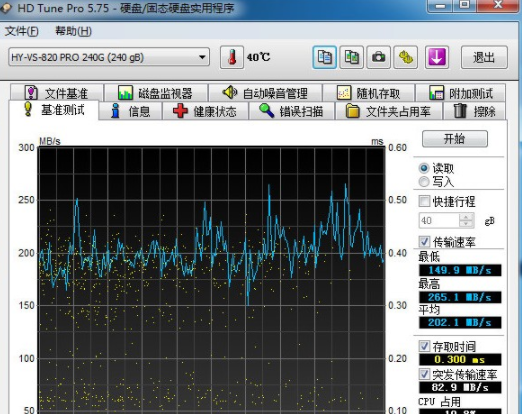Switch to 健康状态 tab
Image resolution: width=522 pixels, height=414 pixels.
[205, 111]
